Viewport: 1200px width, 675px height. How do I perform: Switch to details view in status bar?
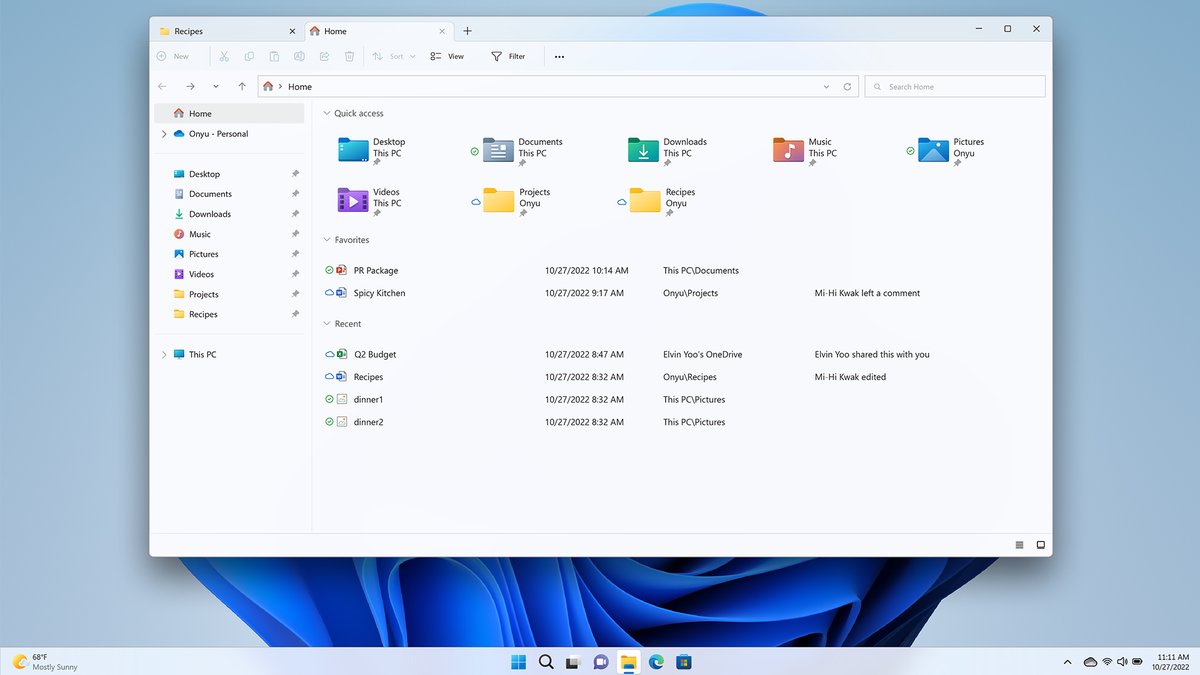tap(1019, 545)
